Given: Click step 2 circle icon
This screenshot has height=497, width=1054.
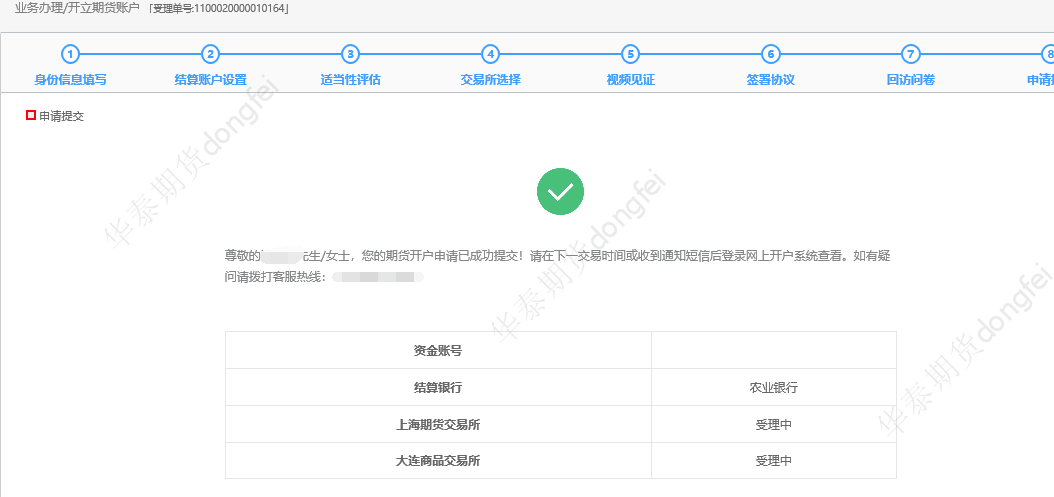Looking at the screenshot, I should point(210,54).
